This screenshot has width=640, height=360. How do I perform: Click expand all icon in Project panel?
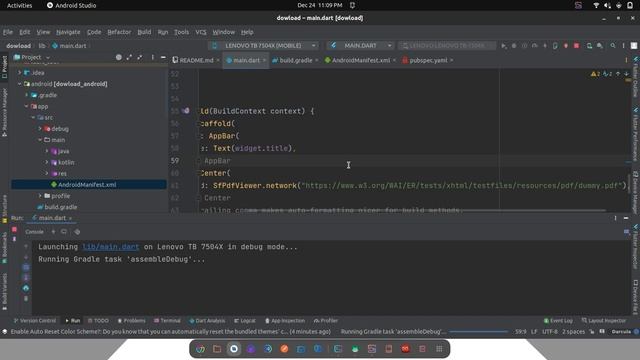coord(129,57)
